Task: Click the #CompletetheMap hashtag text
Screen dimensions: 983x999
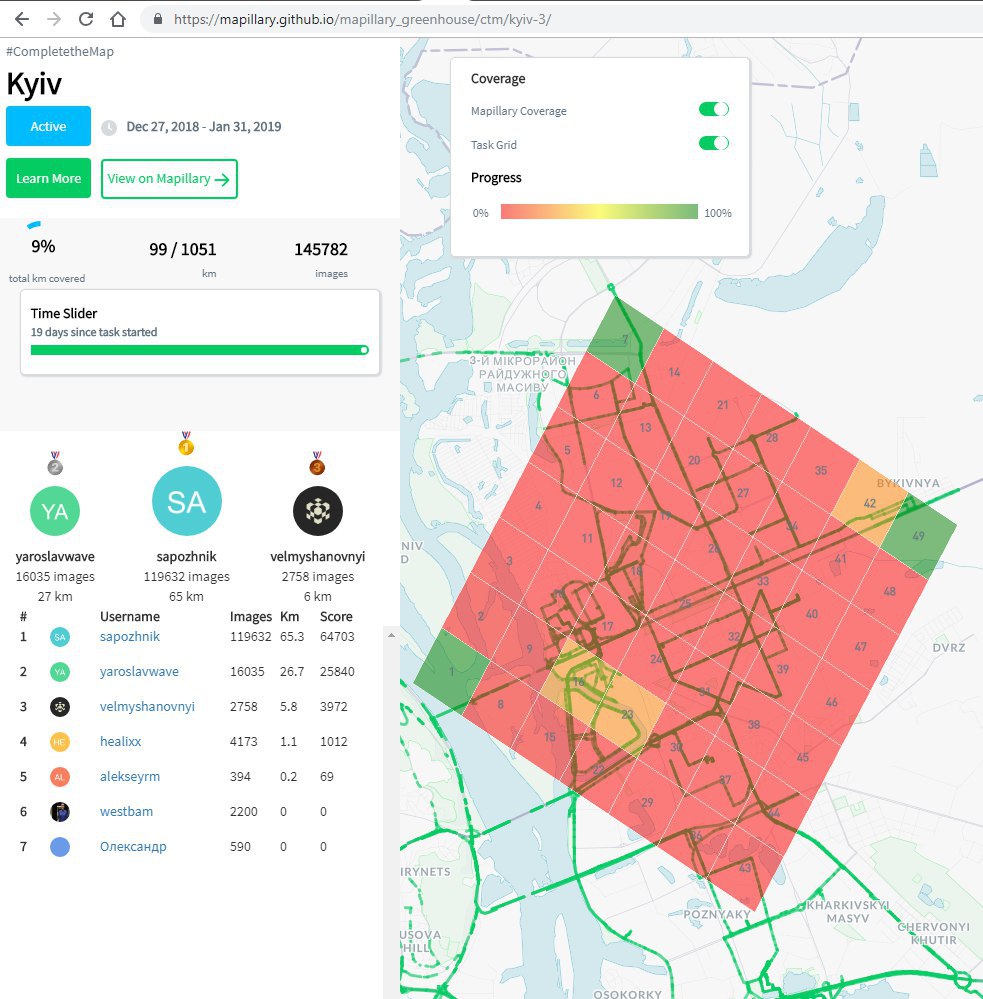Action: (60, 52)
